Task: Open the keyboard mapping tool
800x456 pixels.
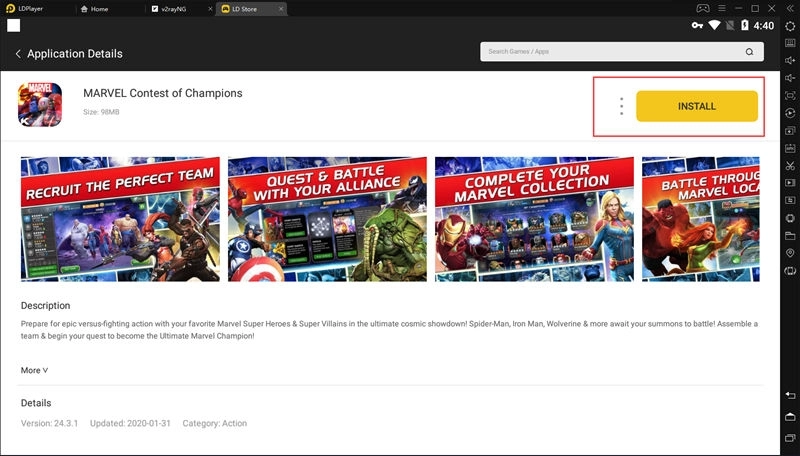Action: pos(790,42)
